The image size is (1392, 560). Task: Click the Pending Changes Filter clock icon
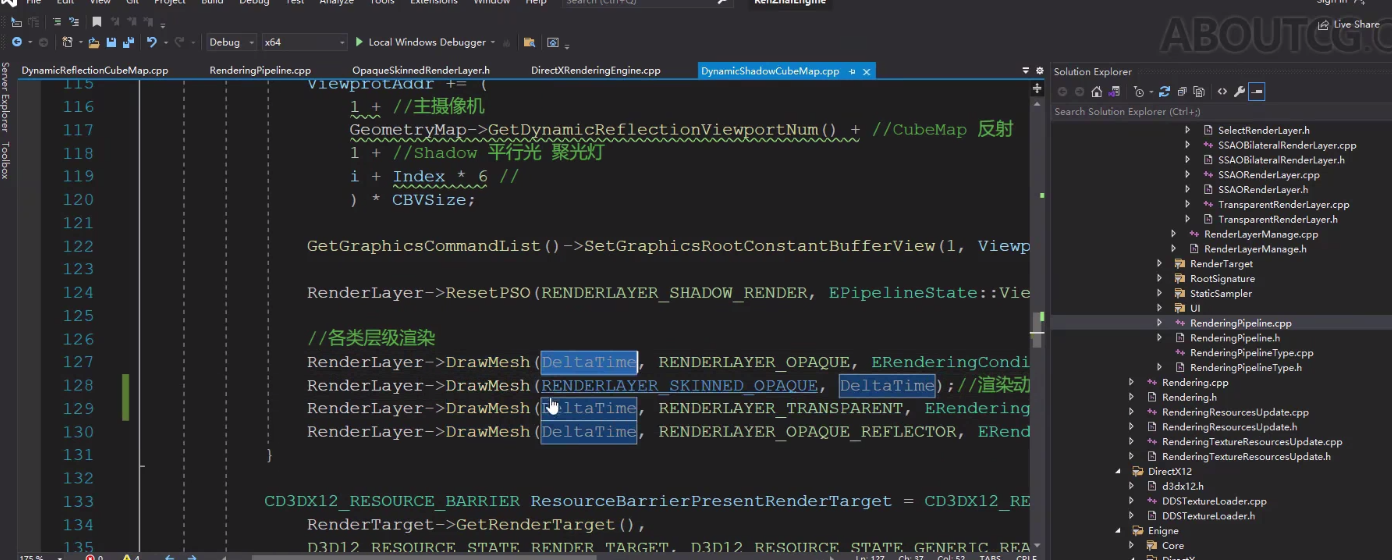tap(1139, 91)
